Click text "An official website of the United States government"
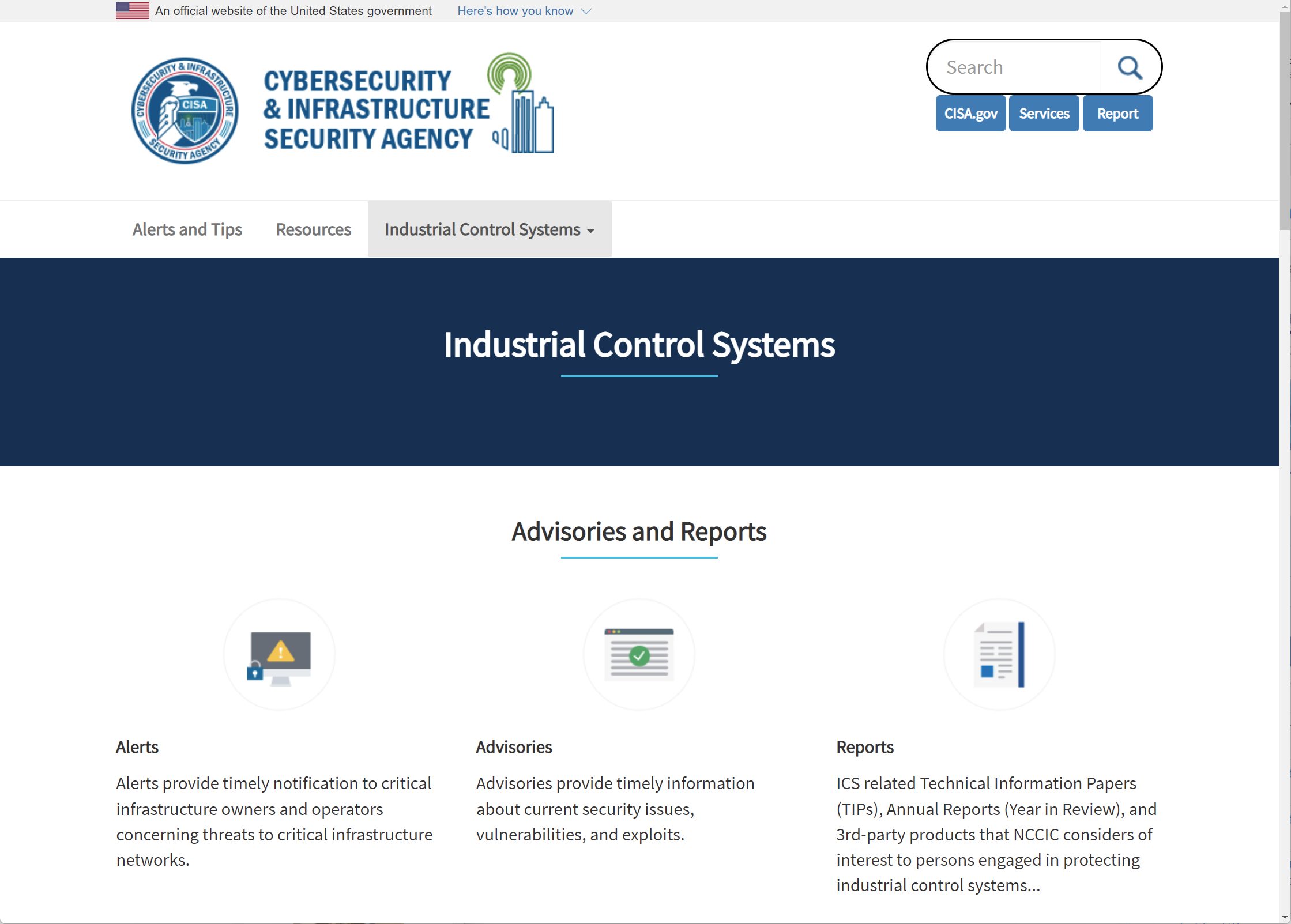The height and width of the screenshot is (924, 1291). coord(293,11)
